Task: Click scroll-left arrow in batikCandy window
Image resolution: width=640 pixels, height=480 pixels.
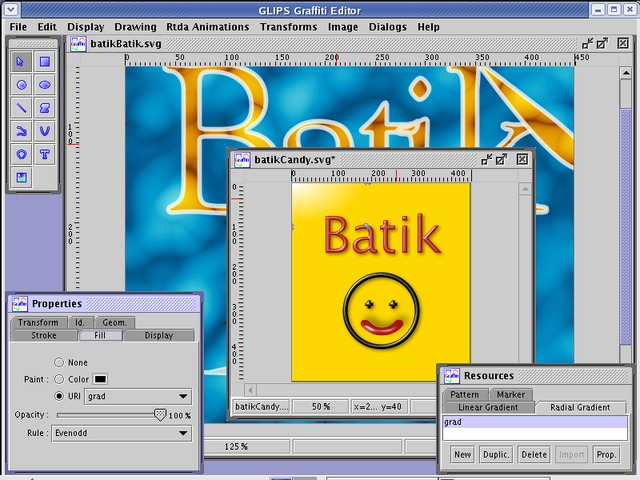Action: [x=250, y=390]
